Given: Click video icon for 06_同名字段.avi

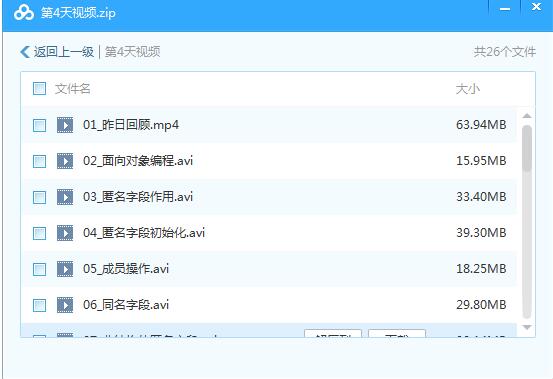Looking at the screenshot, I should coord(65,305).
